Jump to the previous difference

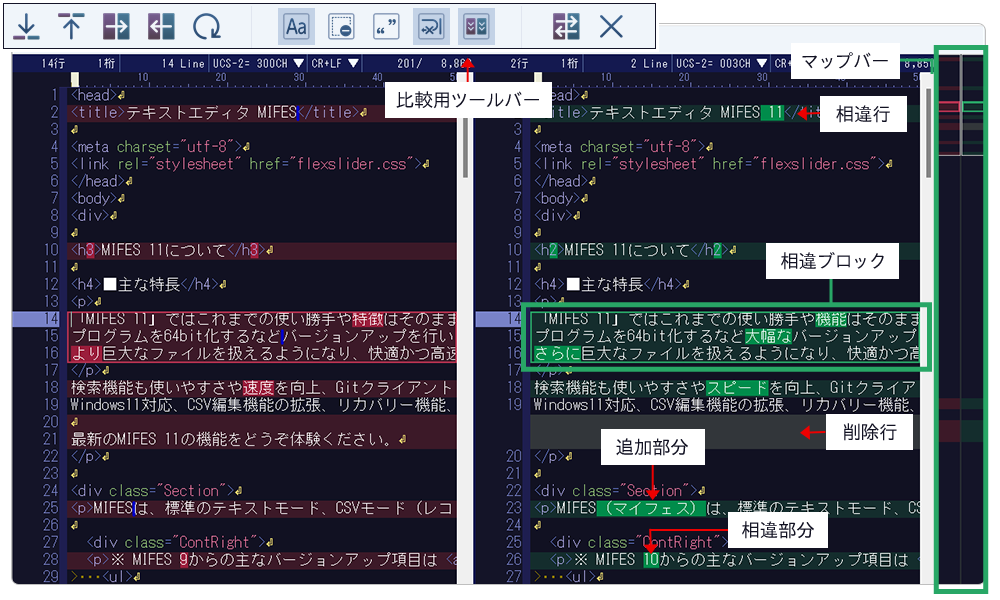70,27
